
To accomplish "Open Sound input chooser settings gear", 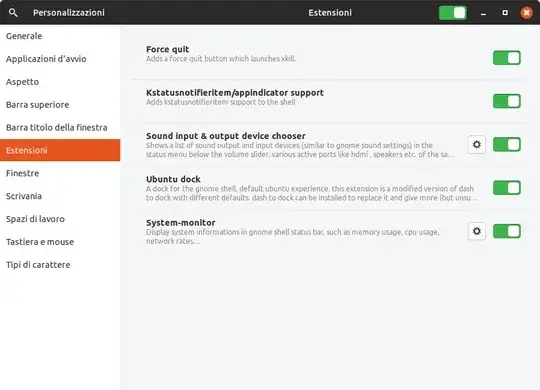I will click(477, 144).
